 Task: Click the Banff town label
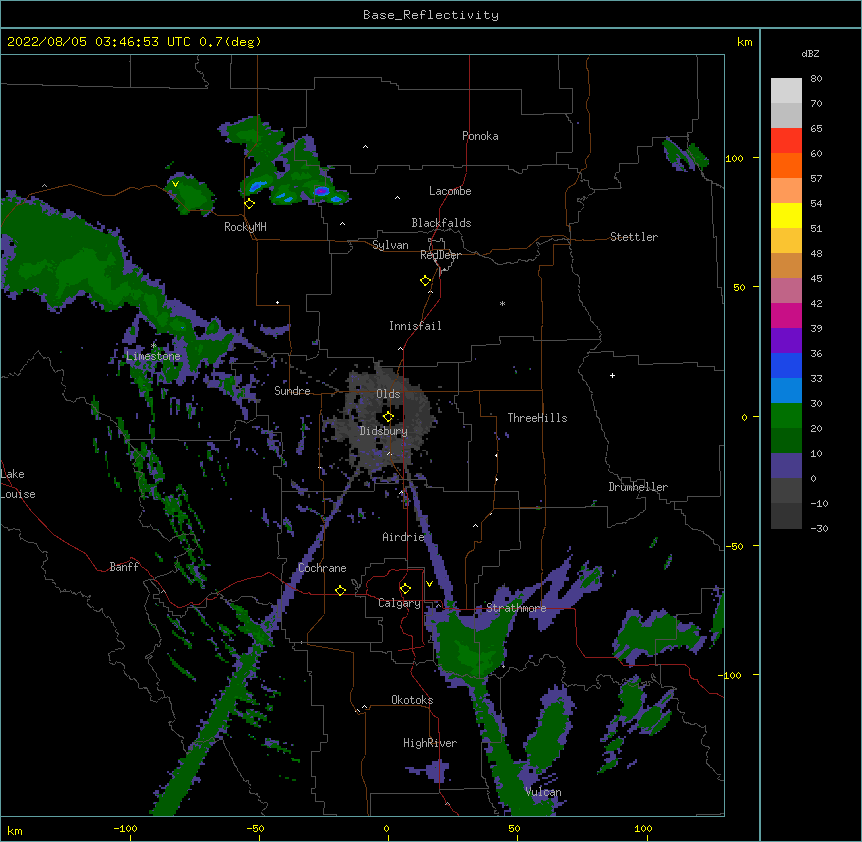click(124, 567)
